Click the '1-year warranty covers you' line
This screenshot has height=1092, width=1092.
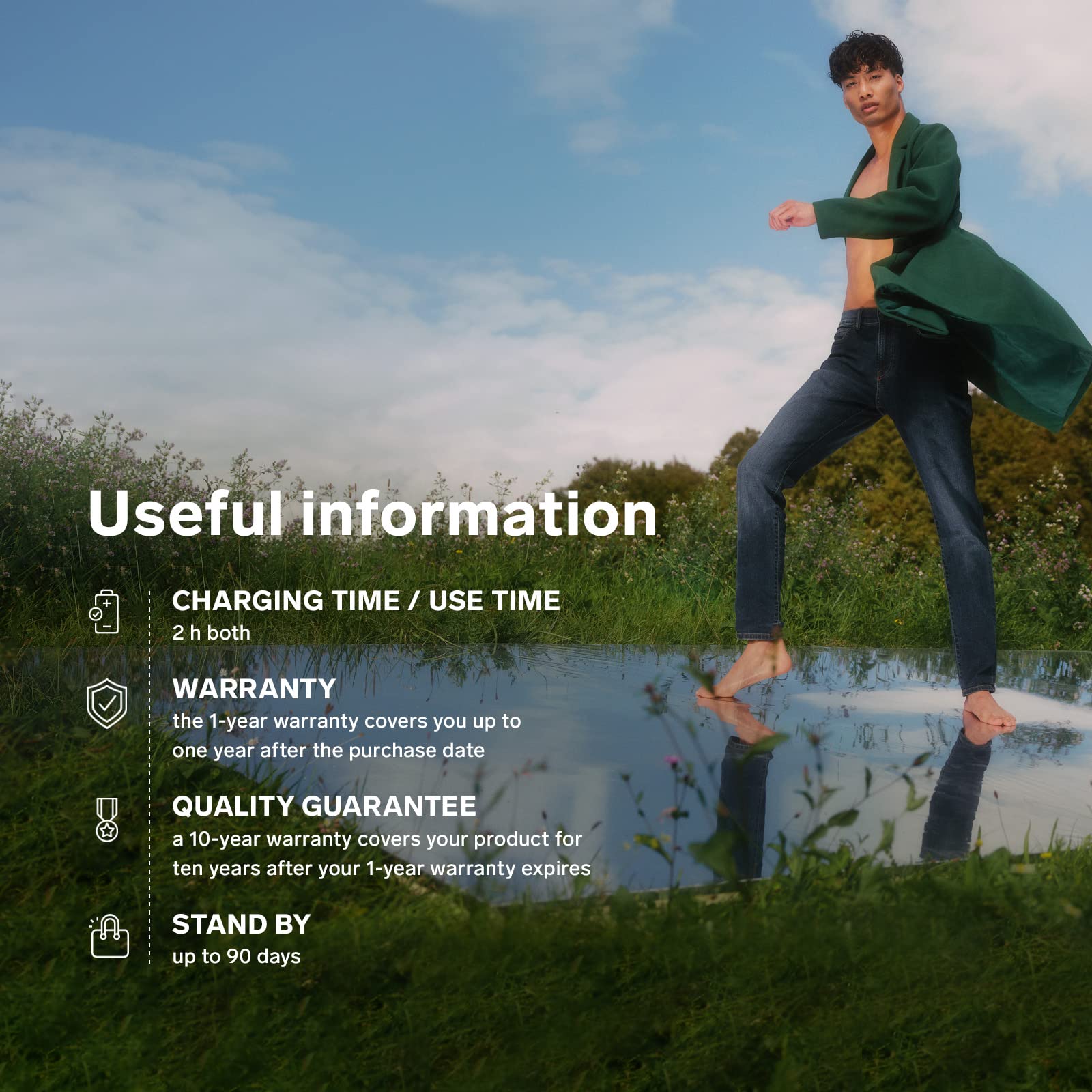(x=346, y=721)
